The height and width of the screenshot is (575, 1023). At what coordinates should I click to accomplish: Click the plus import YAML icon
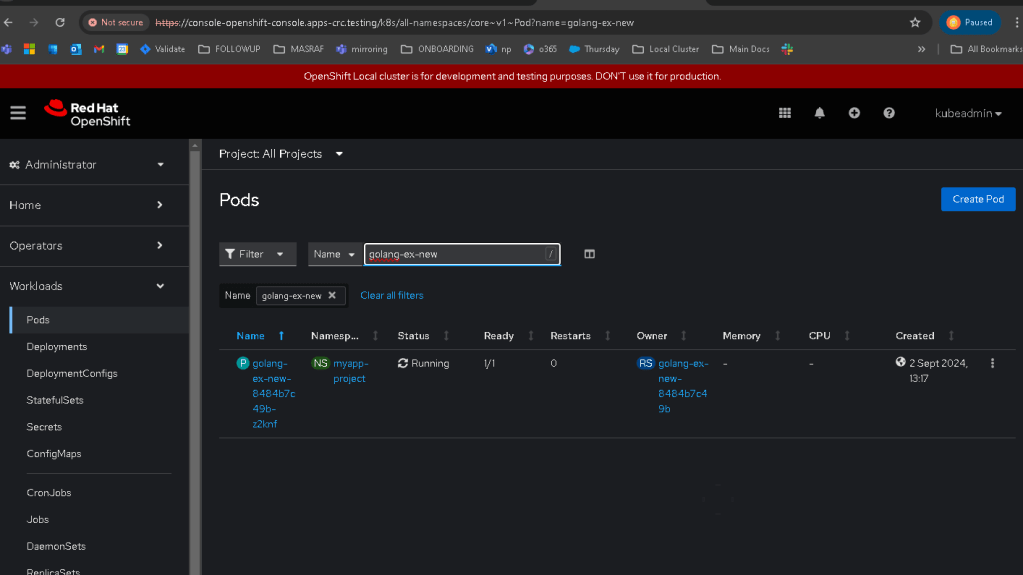(x=854, y=113)
